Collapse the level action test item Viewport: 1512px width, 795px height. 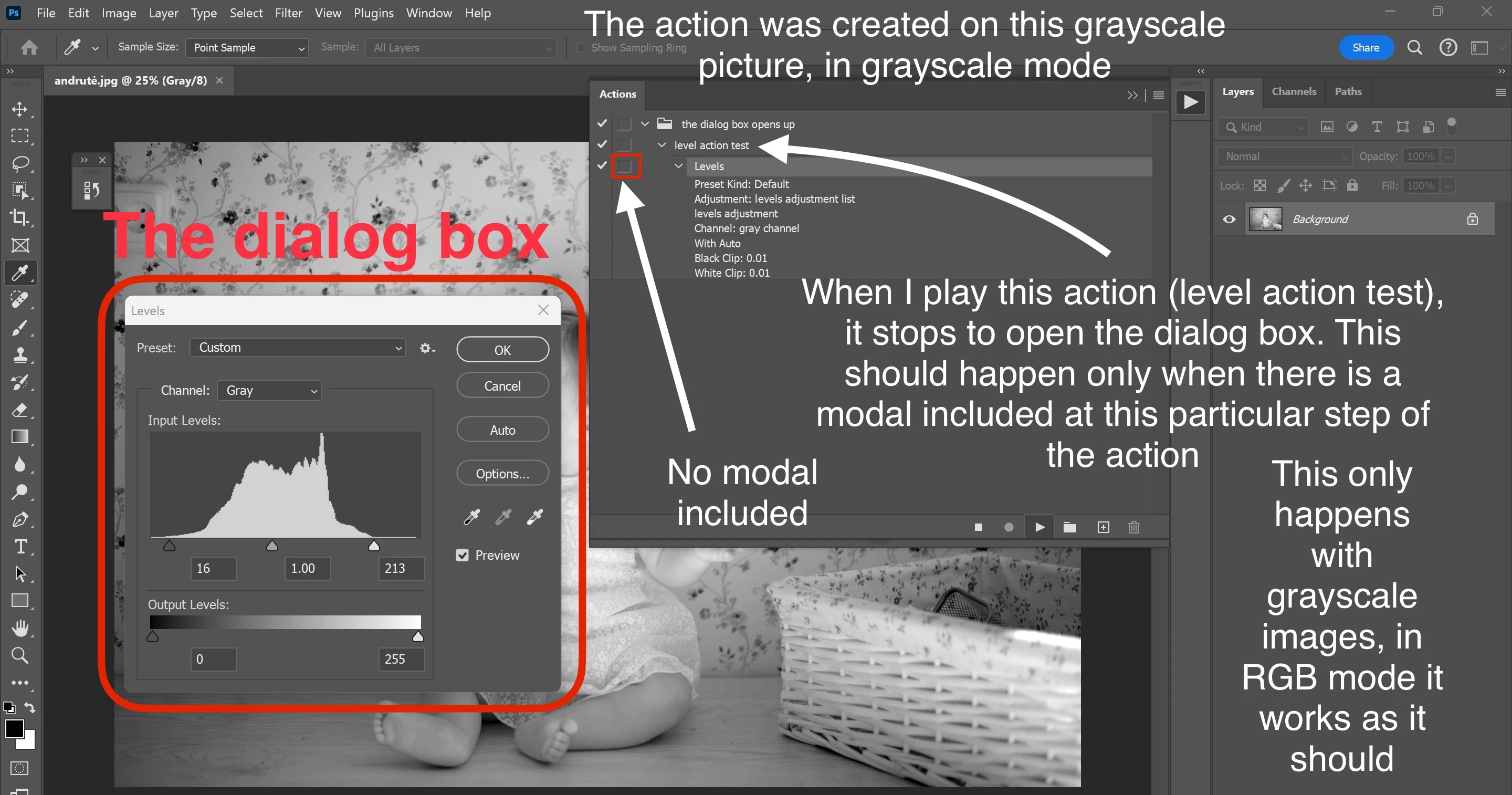661,145
